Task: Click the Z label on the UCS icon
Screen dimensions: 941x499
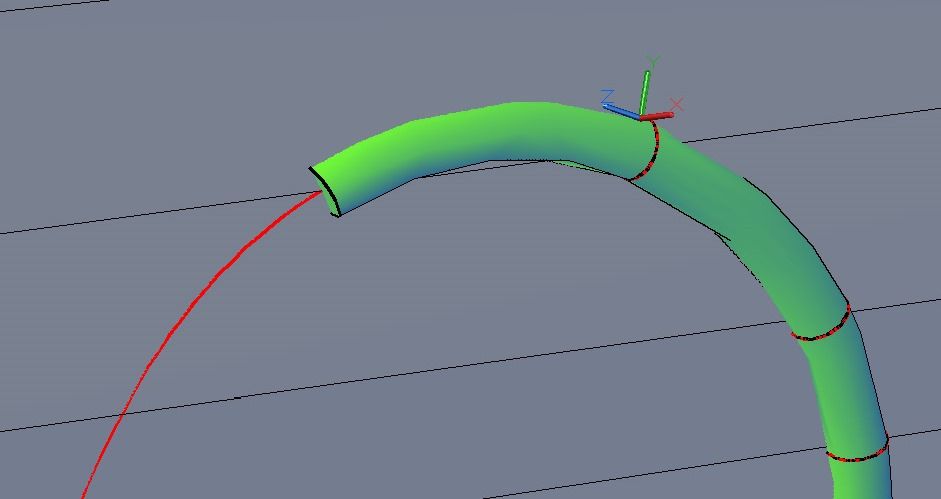Action: pos(607,96)
